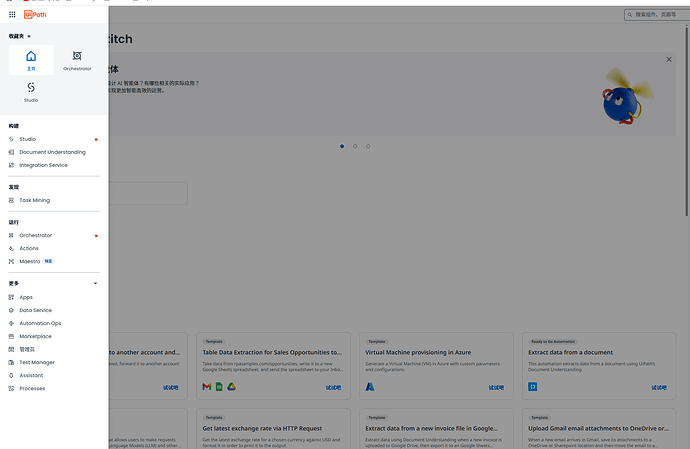Open the Studio favorite tile
This screenshot has height=449, width=690.
[31, 92]
